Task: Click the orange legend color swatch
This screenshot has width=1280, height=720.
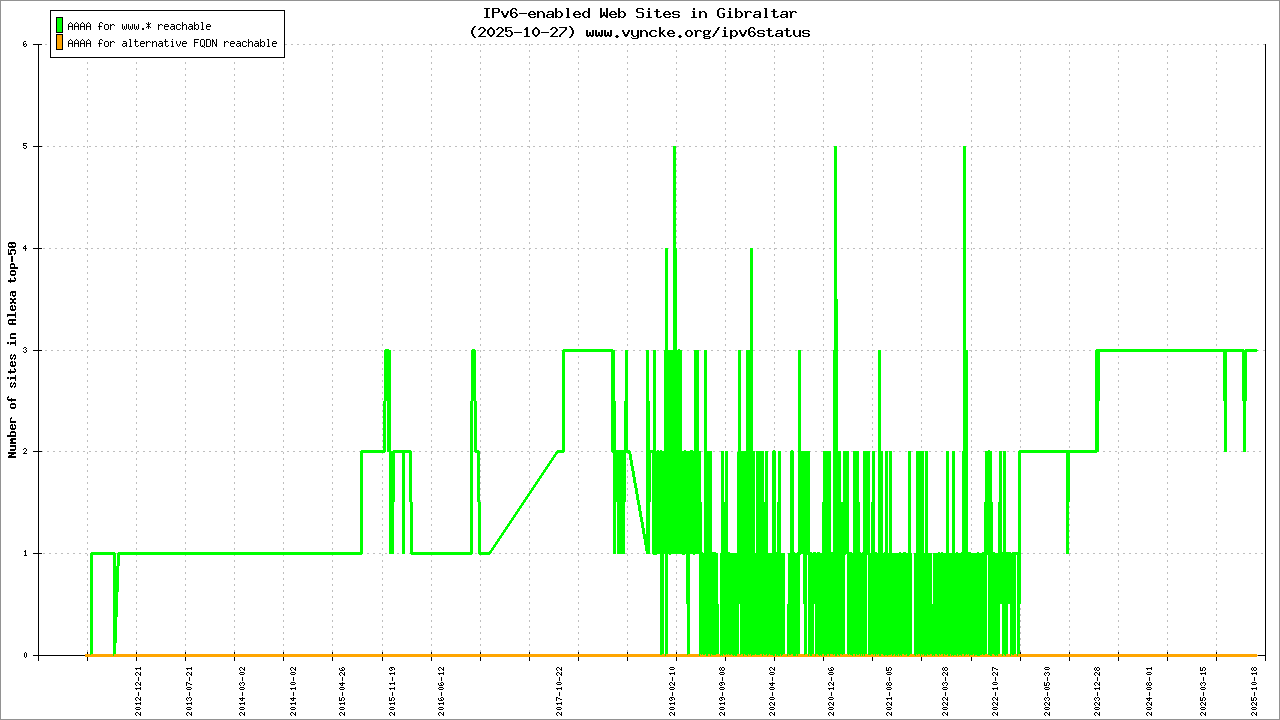Action: [59, 43]
